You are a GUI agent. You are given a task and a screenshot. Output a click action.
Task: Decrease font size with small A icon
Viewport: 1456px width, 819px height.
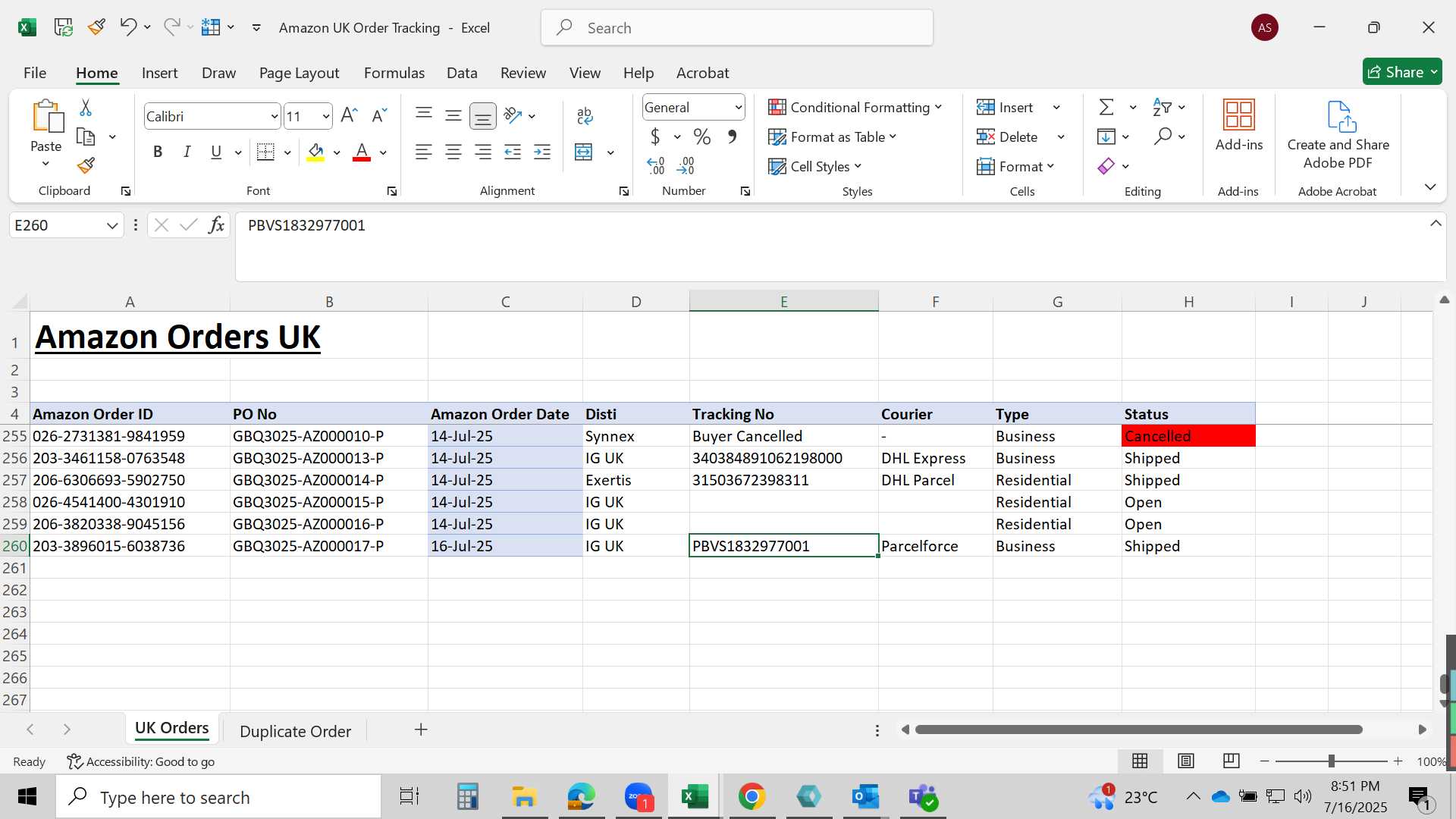tap(379, 115)
